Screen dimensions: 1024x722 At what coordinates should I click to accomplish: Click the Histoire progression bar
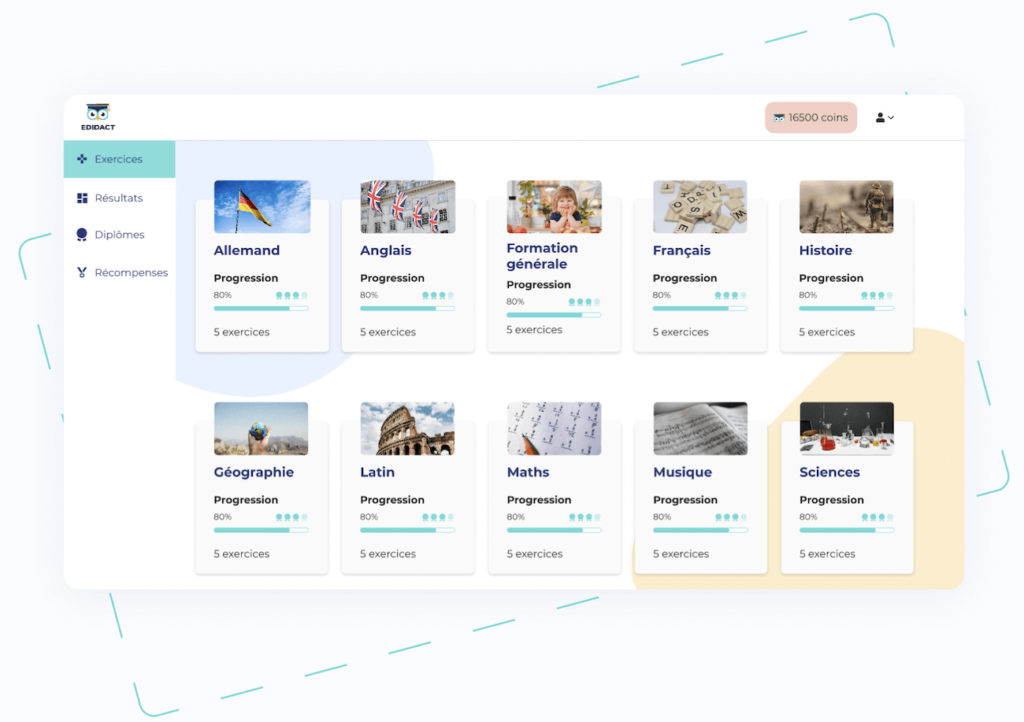(846, 308)
